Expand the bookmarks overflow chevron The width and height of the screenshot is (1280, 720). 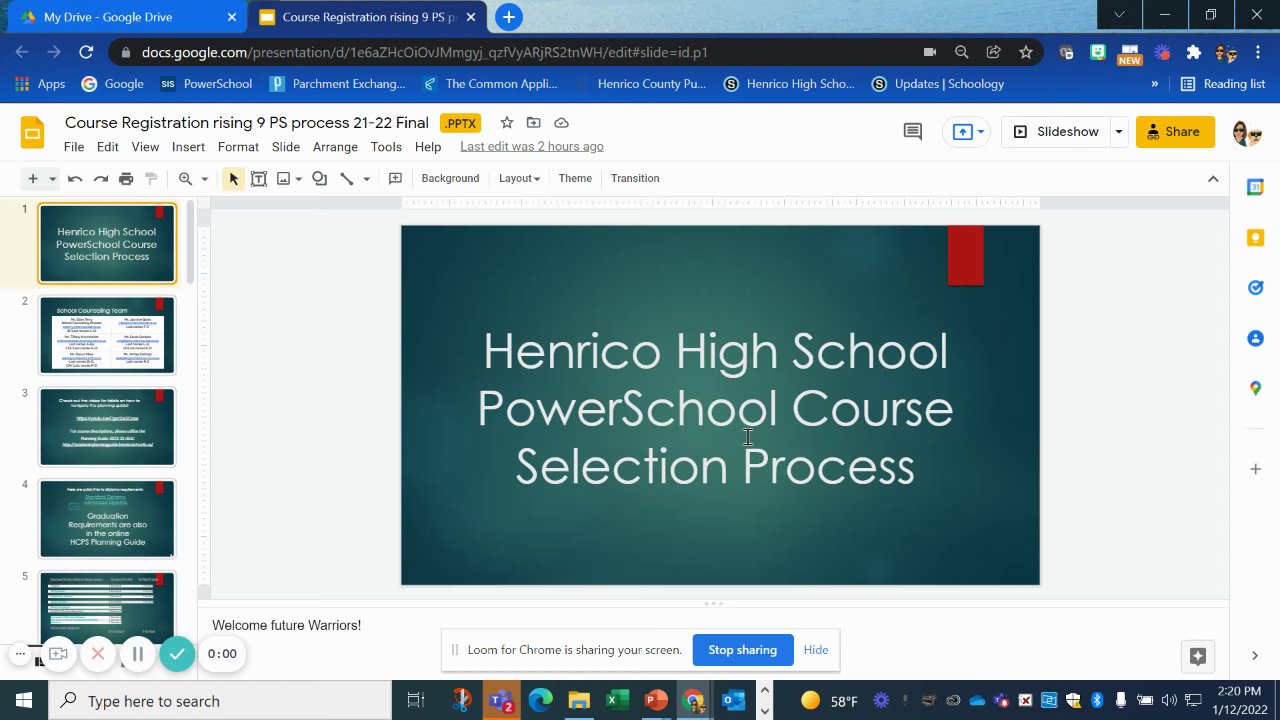1155,84
